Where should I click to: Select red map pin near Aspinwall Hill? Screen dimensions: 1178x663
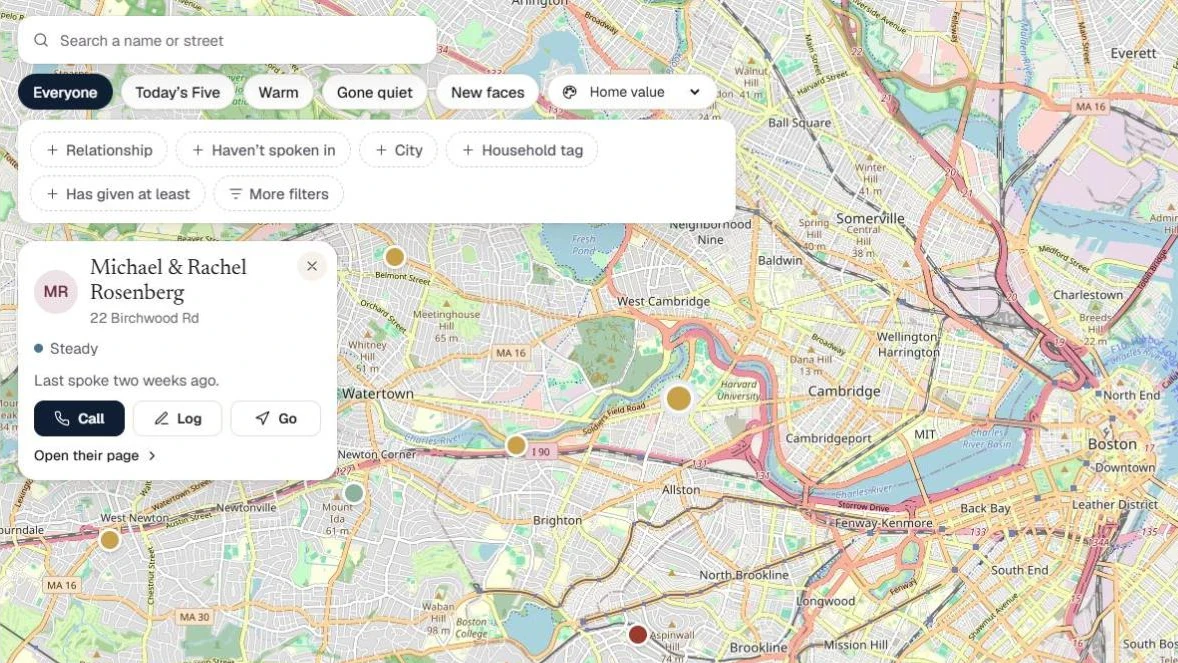pos(638,634)
